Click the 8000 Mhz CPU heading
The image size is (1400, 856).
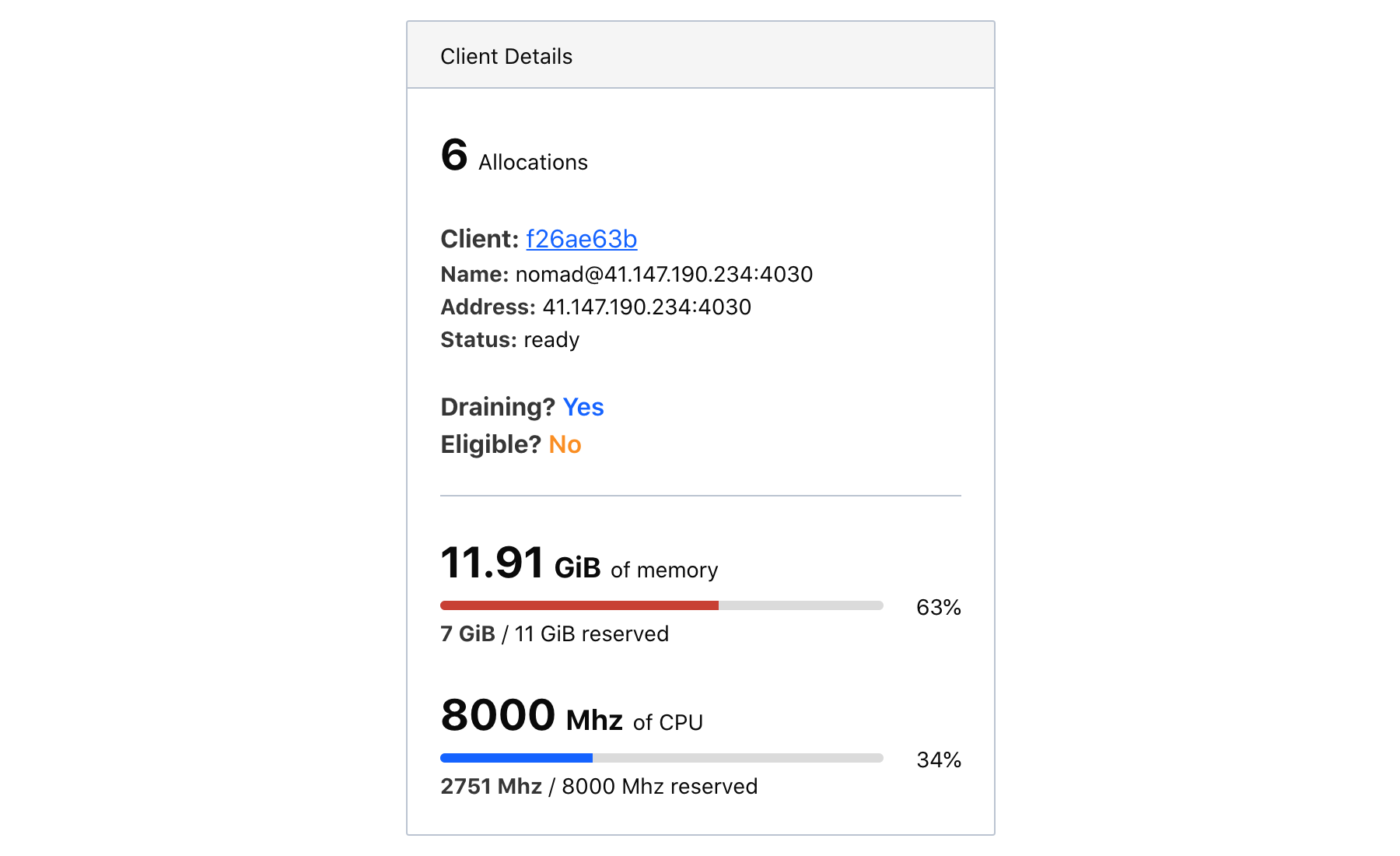[x=531, y=716]
